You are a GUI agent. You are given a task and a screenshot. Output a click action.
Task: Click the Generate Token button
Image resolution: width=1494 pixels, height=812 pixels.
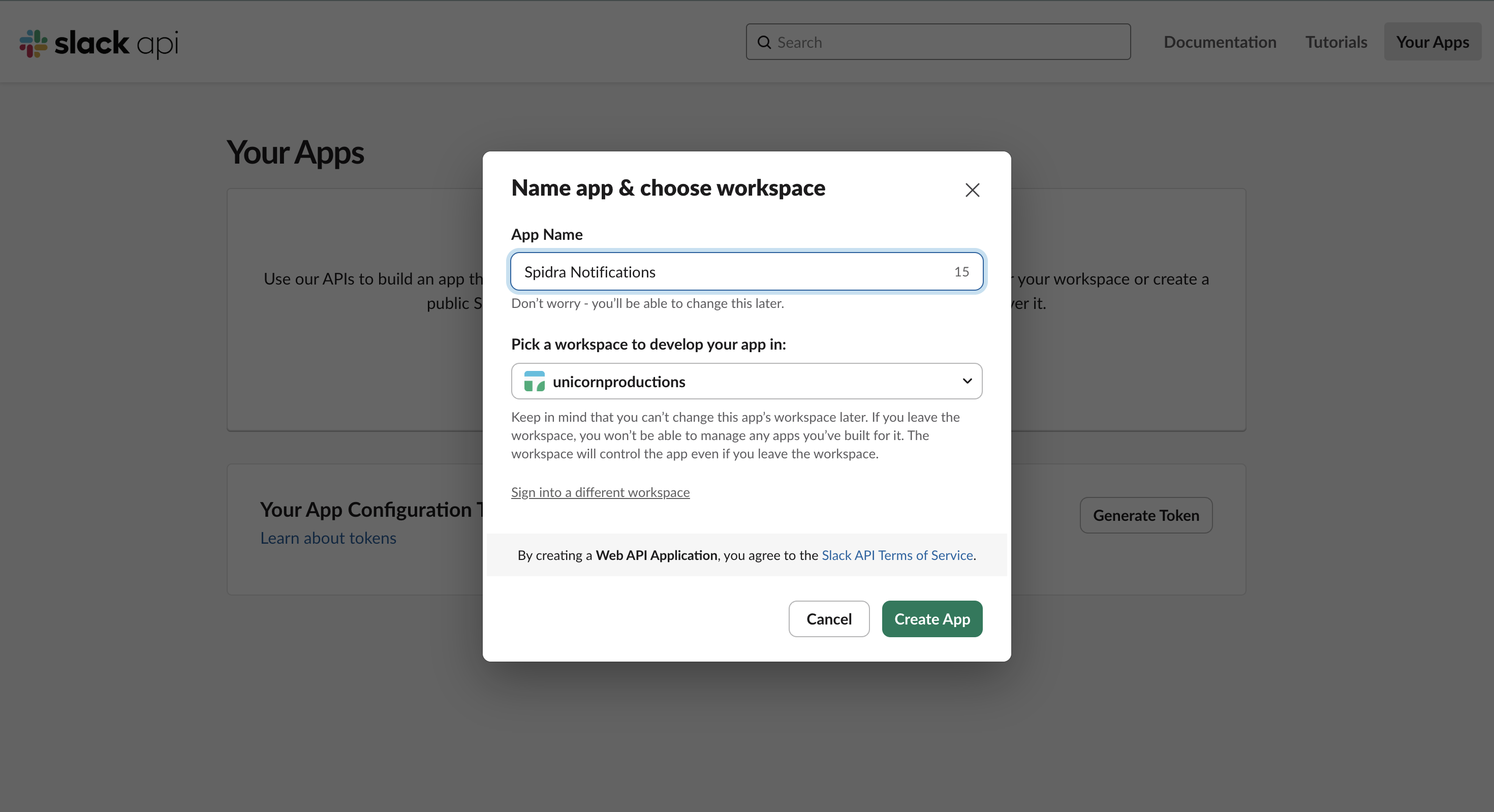point(1145,515)
